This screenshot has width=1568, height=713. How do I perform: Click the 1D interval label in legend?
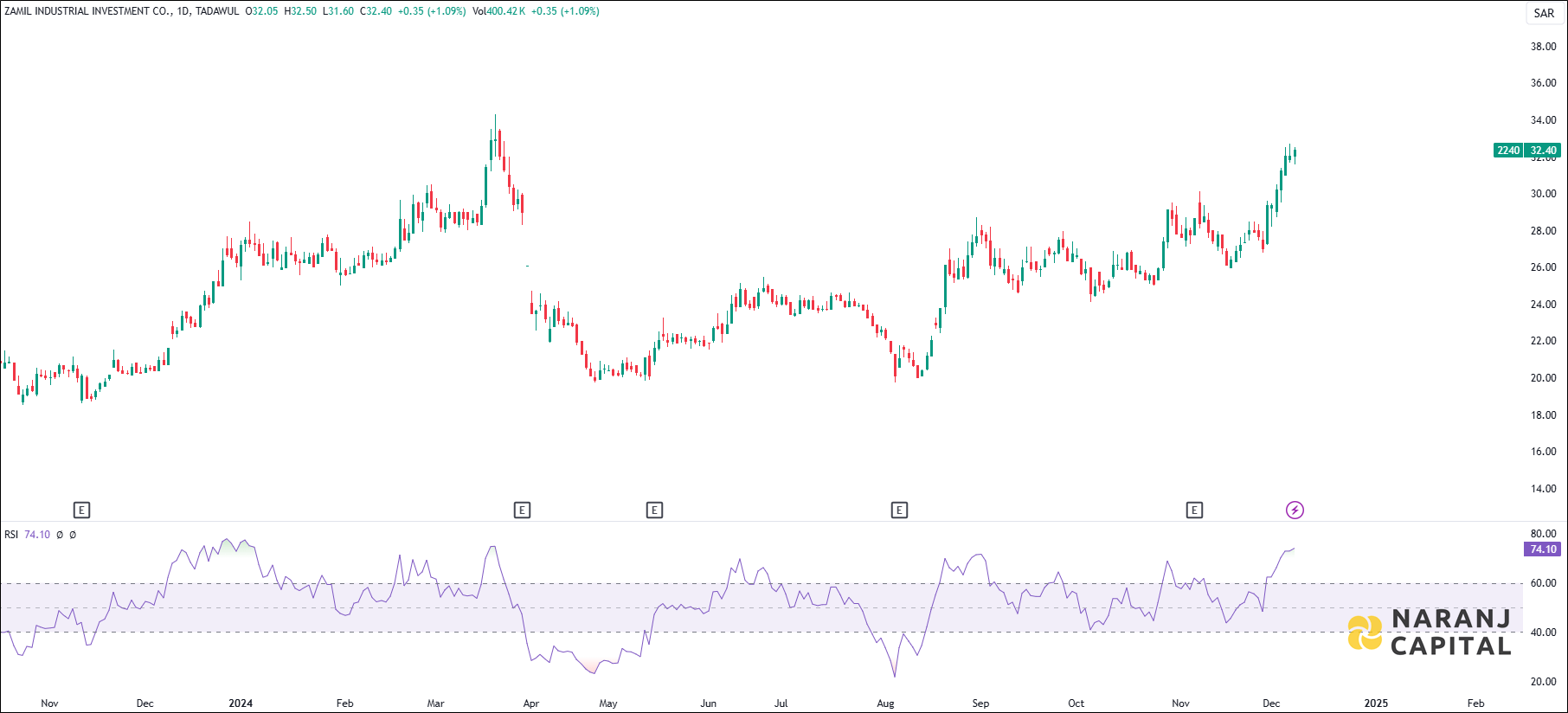point(183,11)
